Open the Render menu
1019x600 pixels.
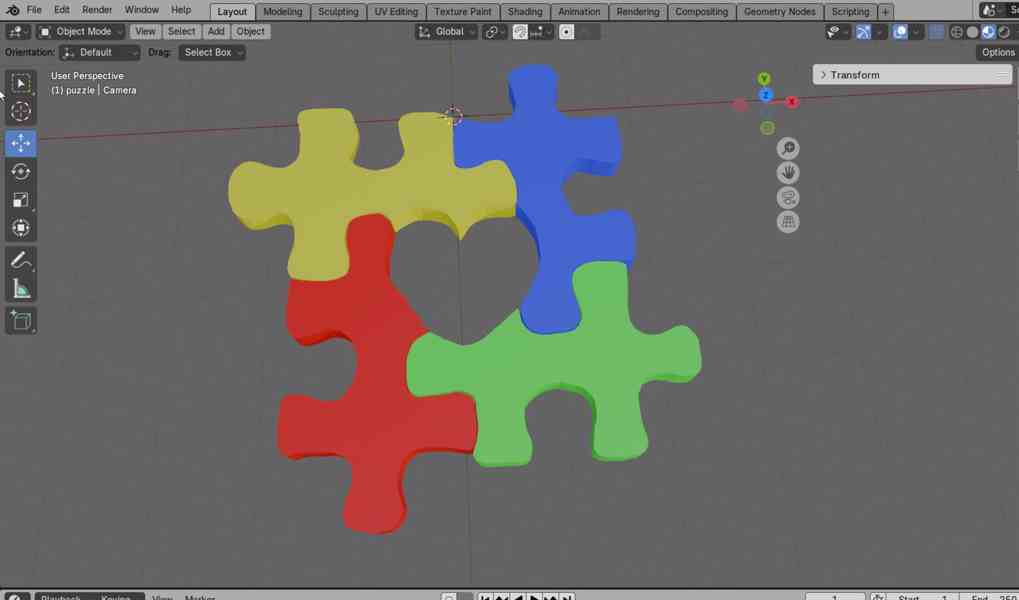click(x=97, y=10)
